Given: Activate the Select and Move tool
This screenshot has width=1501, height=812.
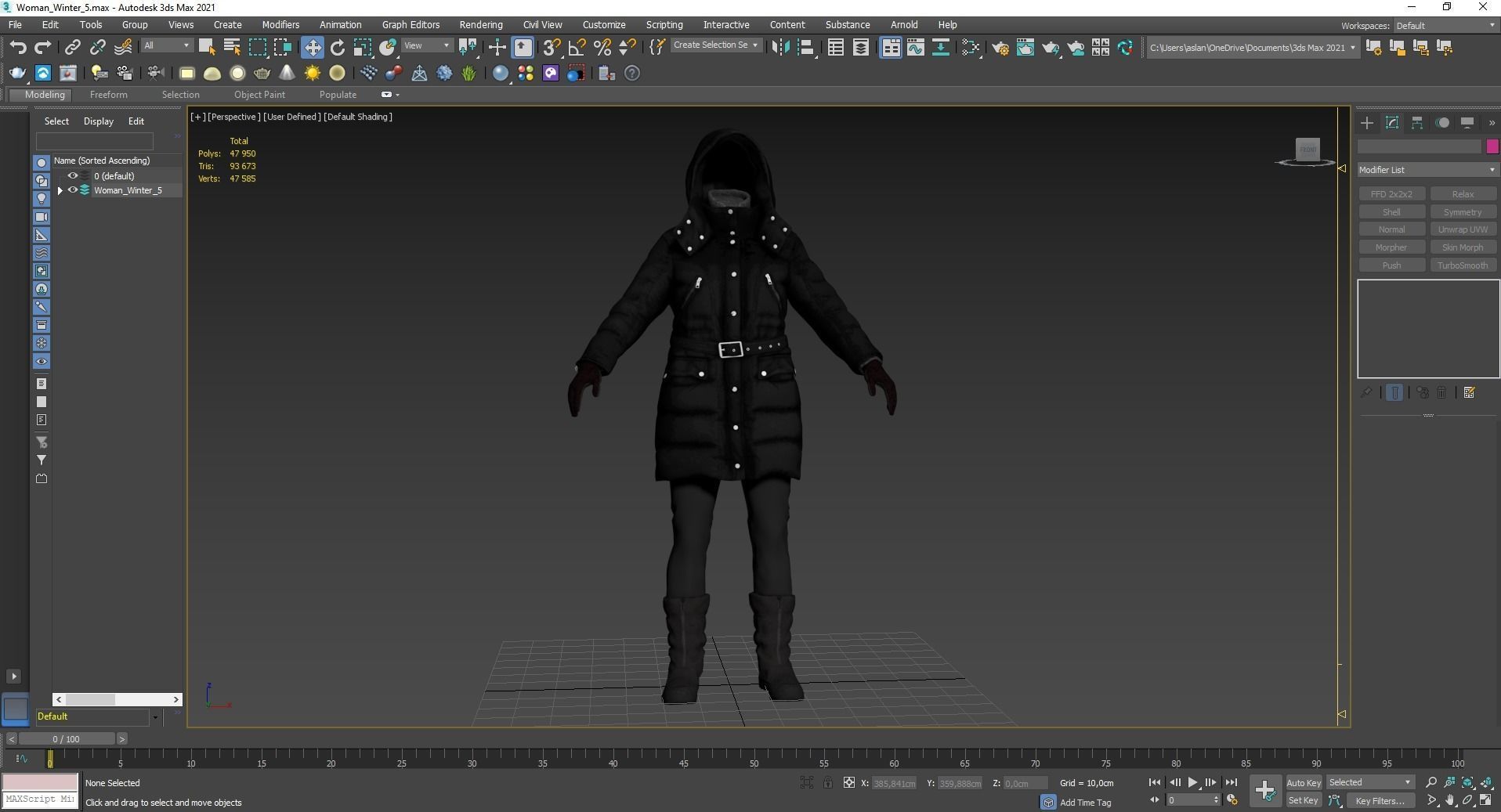Looking at the screenshot, I should pyautogui.click(x=313, y=48).
